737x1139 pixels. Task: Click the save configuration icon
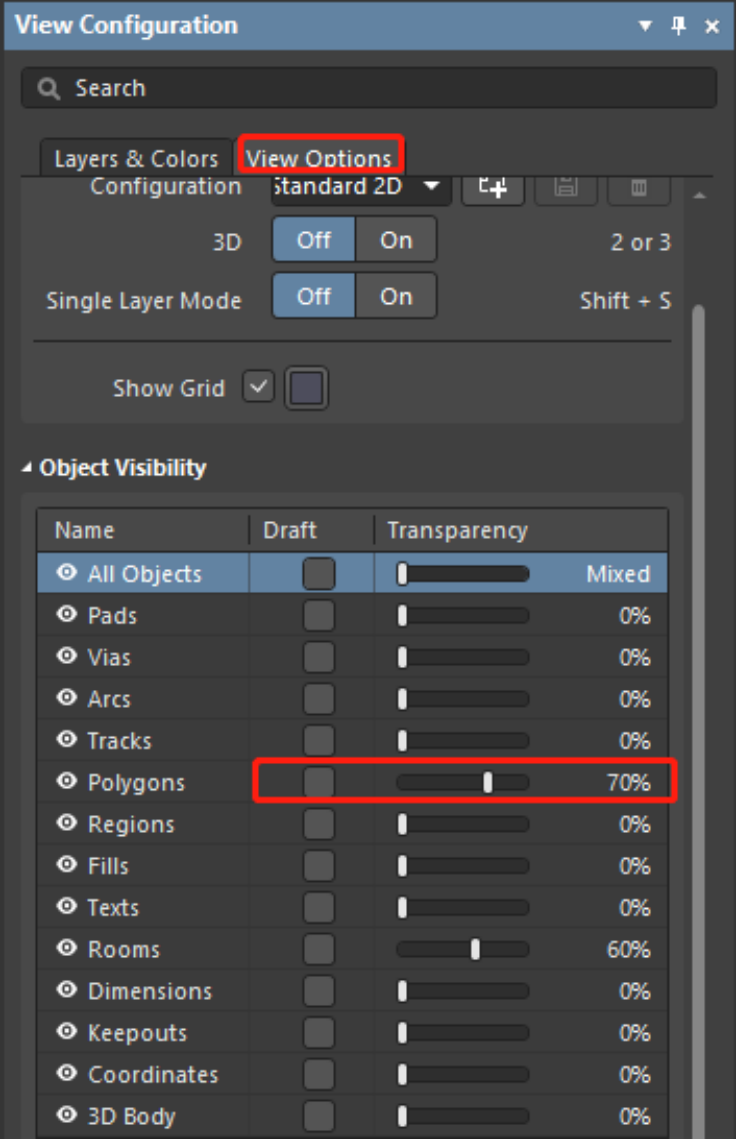[x=565, y=187]
